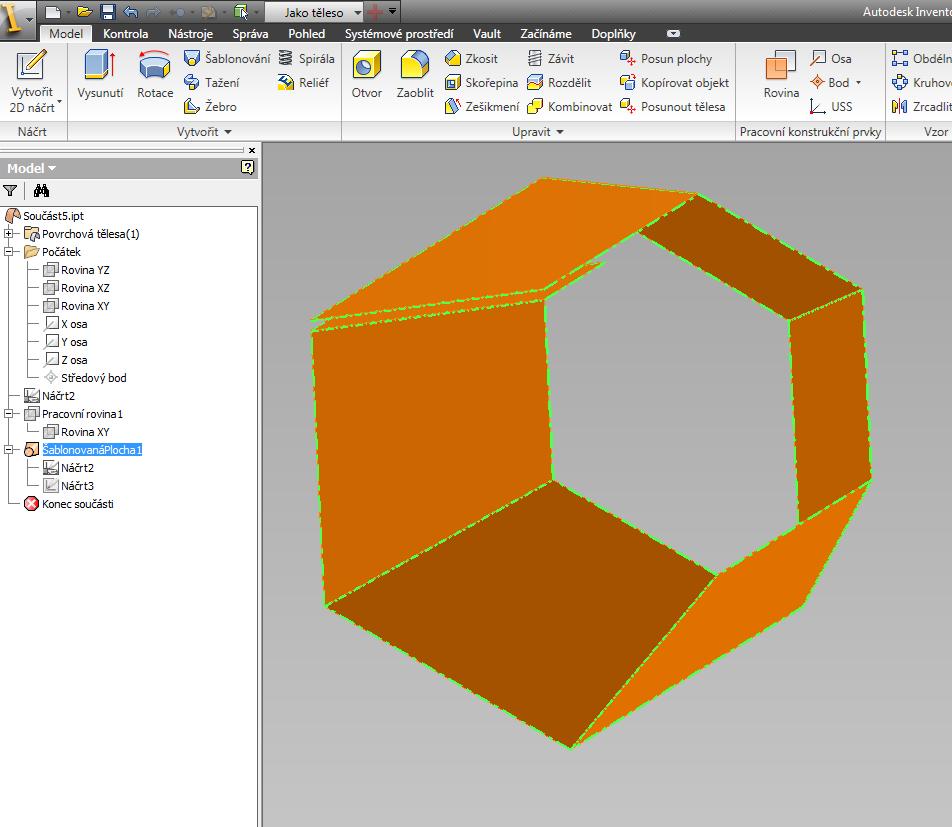Image resolution: width=952 pixels, height=827 pixels.
Task: Switch to the Nástroje ribbon tab
Action: [190, 34]
